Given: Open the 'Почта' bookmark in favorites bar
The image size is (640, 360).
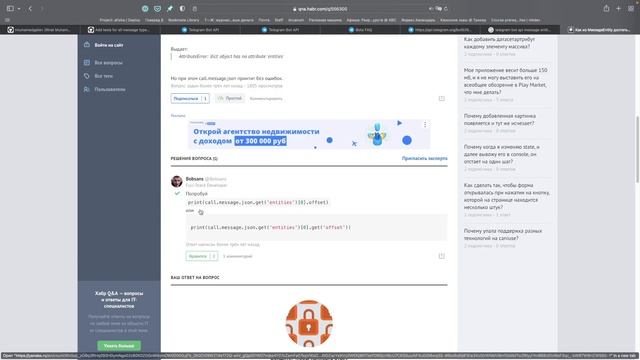Looking at the screenshot, I should point(264,20).
